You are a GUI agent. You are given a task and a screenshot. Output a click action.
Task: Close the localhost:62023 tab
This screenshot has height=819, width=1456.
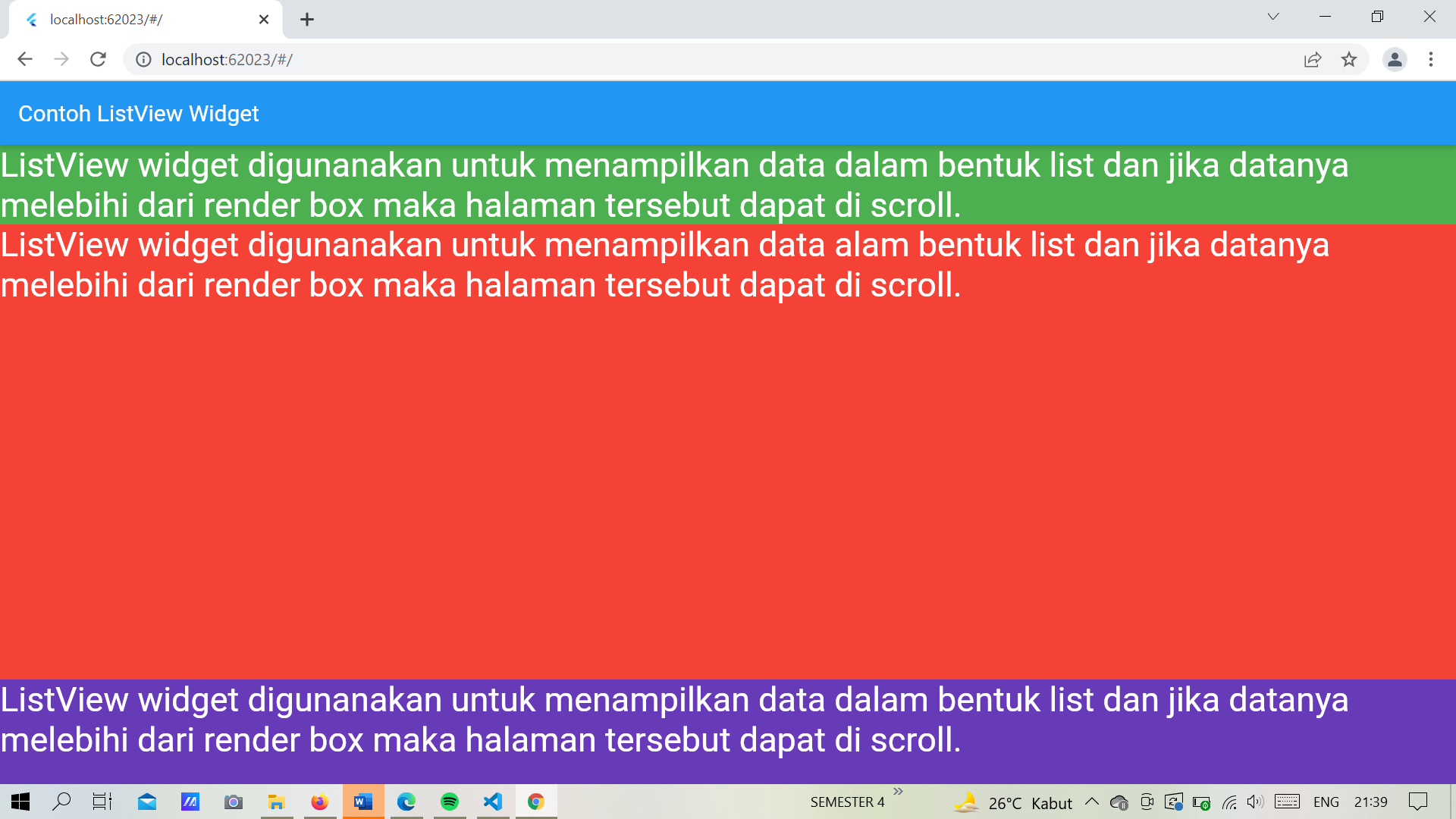[x=264, y=20]
